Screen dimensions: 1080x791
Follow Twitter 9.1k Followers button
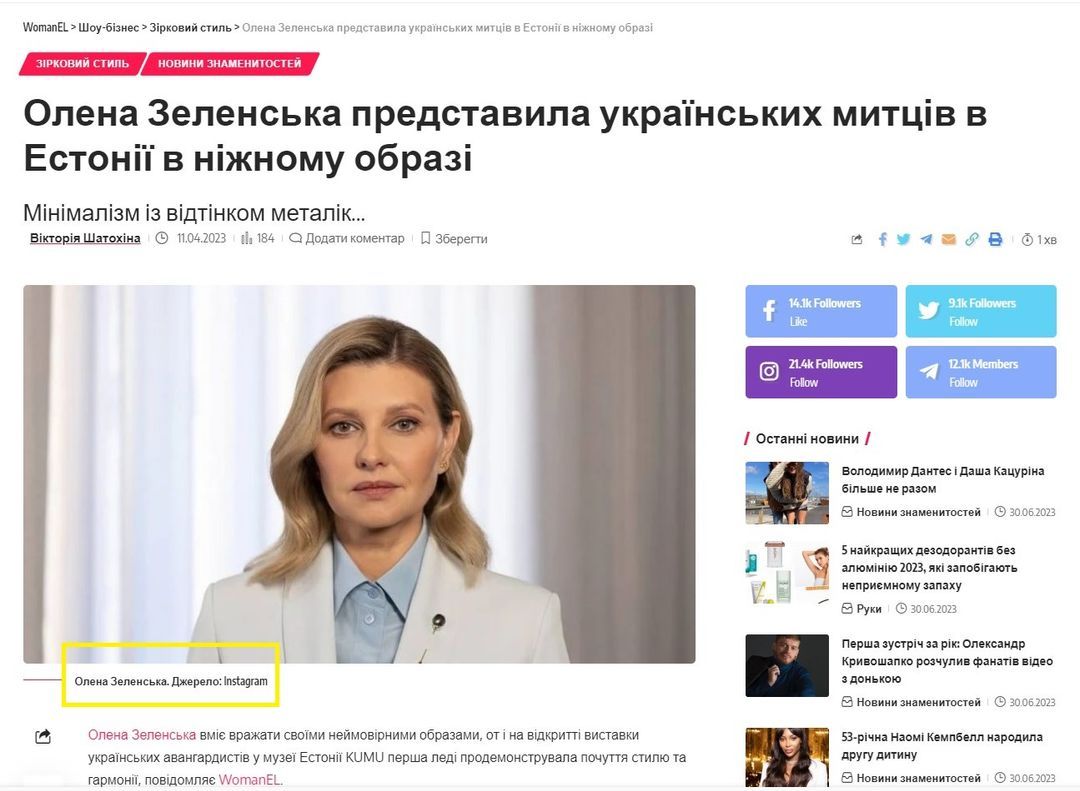click(981, 311)
